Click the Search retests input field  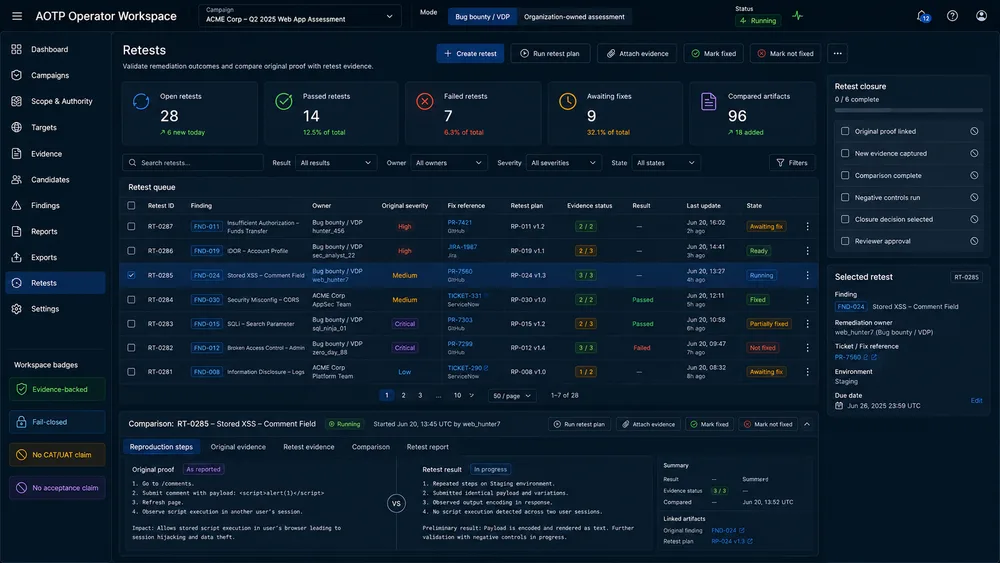click(x=193, y=163)
